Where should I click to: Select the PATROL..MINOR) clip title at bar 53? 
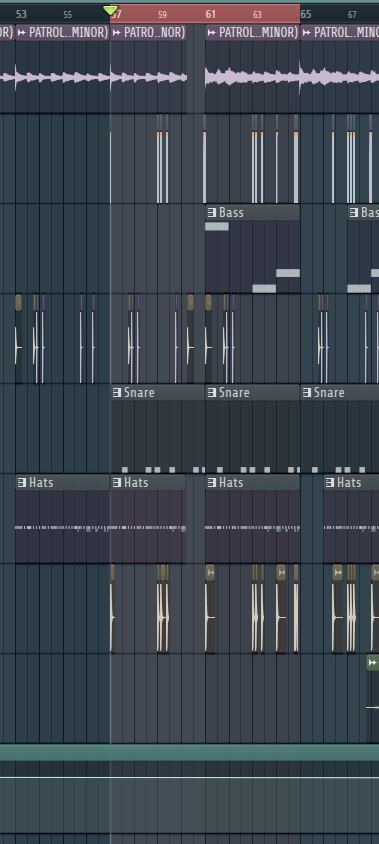click(x=68, y=33)
